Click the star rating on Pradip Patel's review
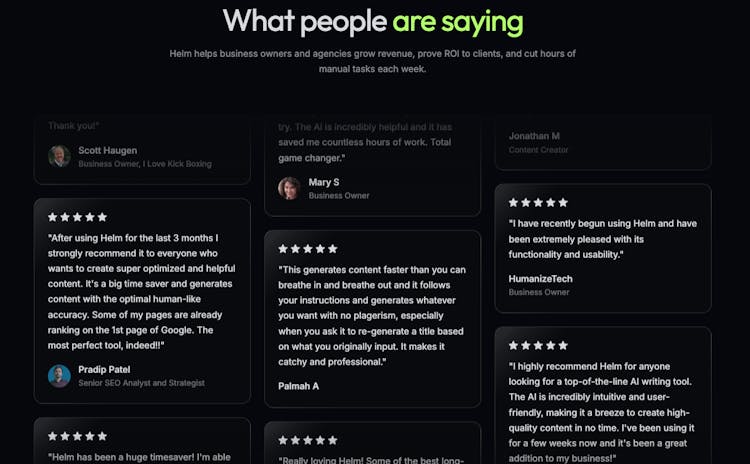The image size is (750, 464). (77, 217)
